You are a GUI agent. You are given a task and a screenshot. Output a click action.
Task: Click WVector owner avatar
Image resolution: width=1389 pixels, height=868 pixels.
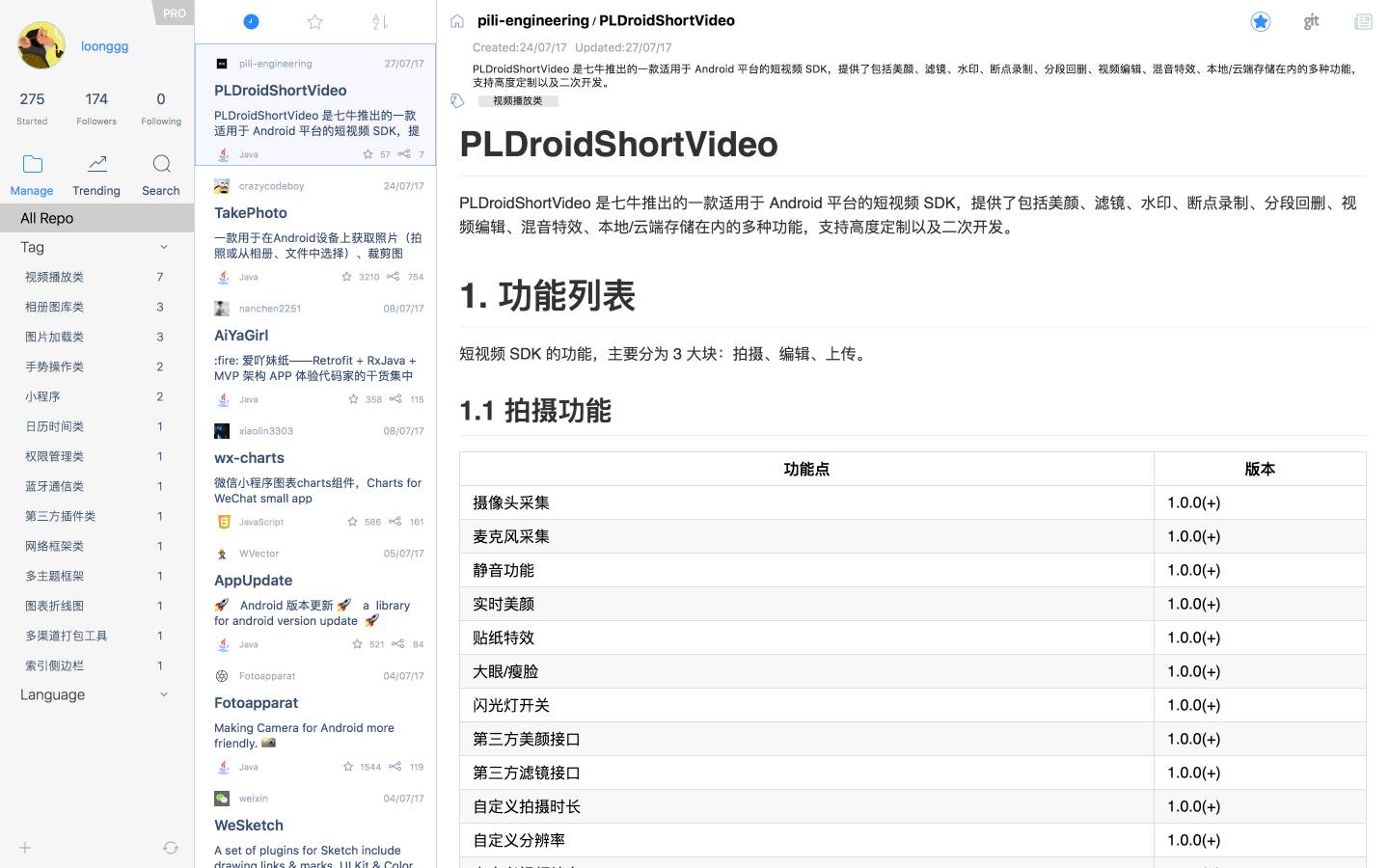pos(222,554)
